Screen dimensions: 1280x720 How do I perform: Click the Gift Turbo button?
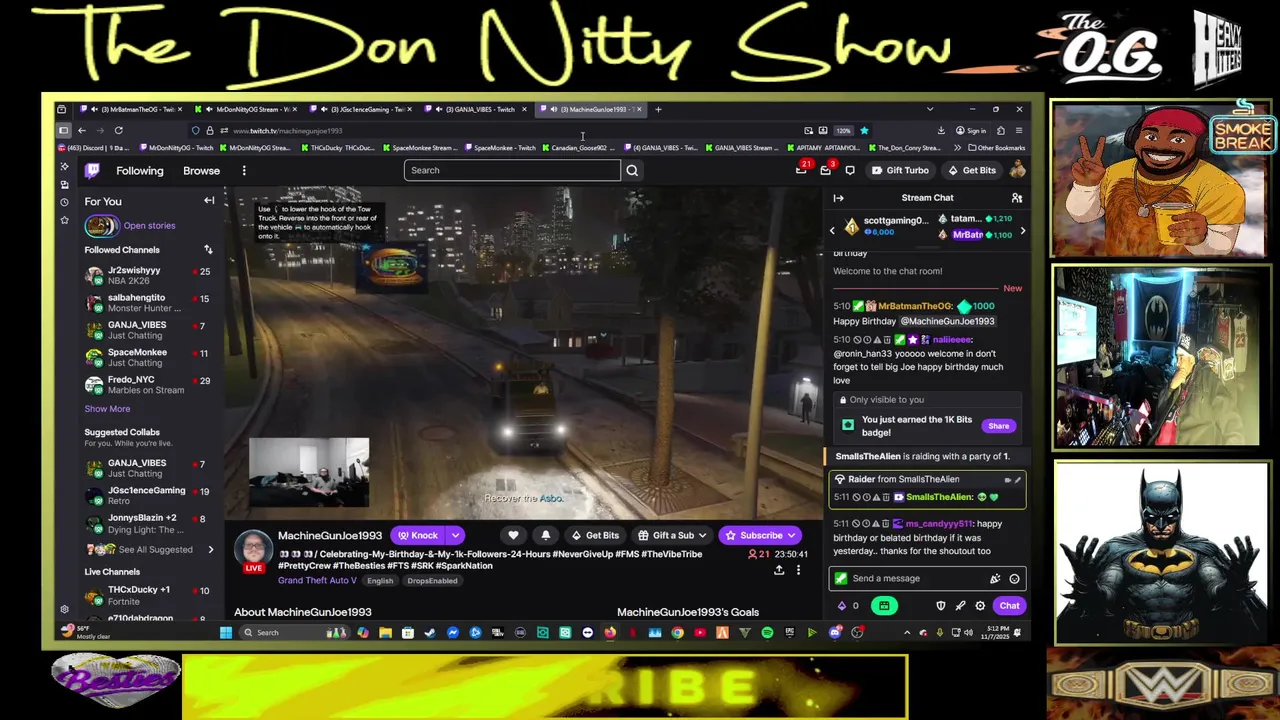(899, 170)
